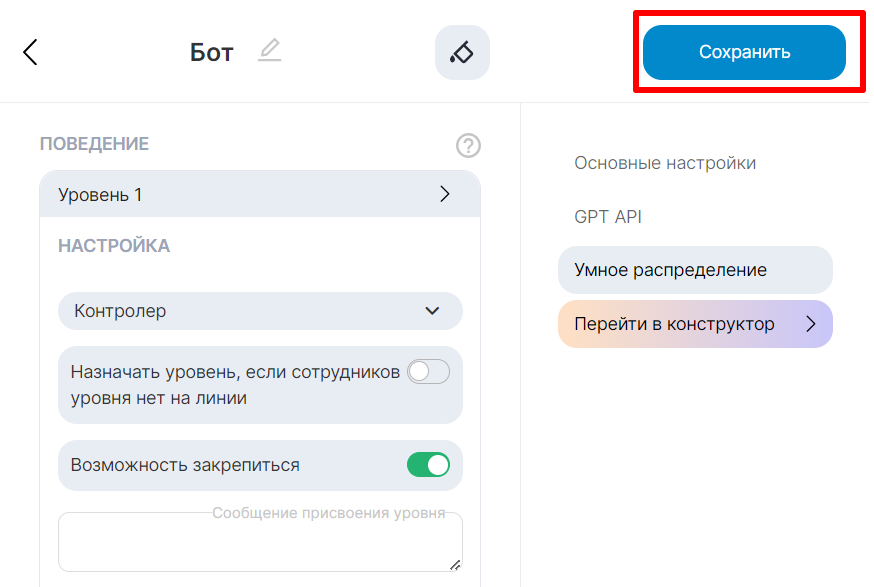Screen dimensions: 874x587
Task: Click the pencil icon next to Бот
Action: point(269,50)
